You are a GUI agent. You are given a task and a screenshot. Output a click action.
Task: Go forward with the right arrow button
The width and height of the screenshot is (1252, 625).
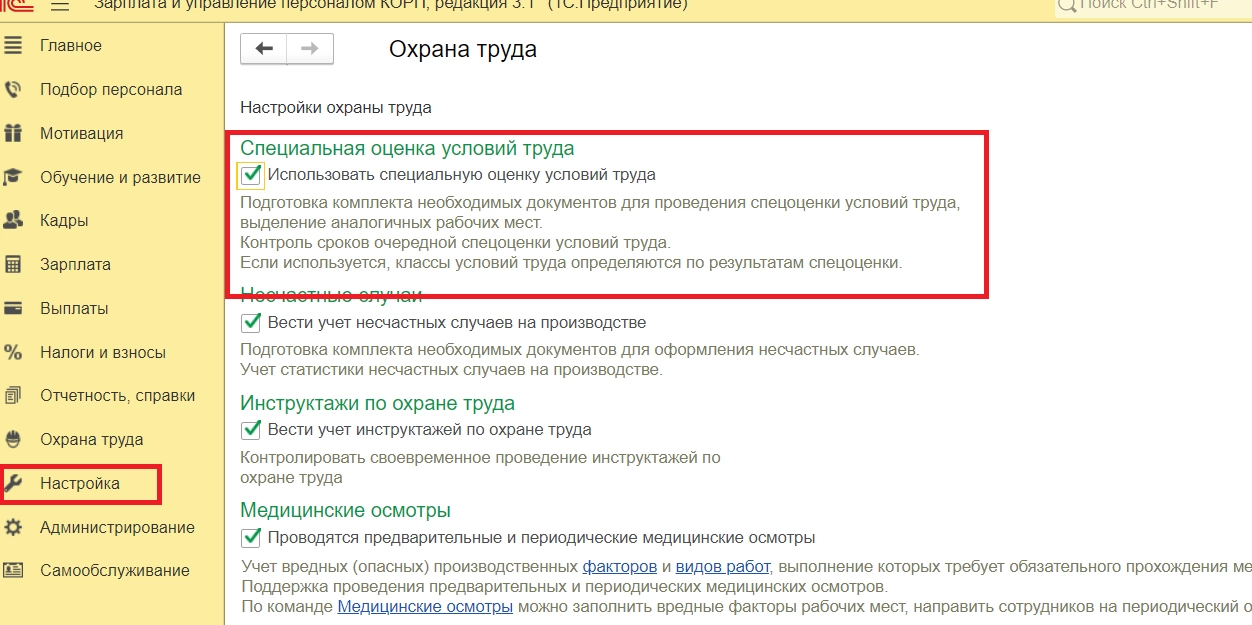point(310,48)
